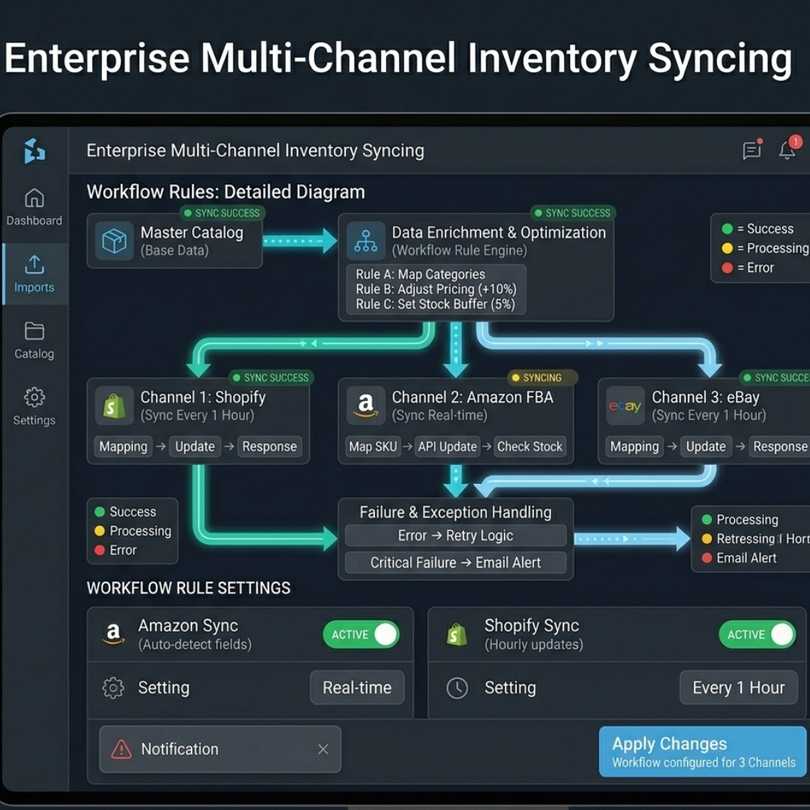Click the Master Catalog box icon

coord(113,241)
